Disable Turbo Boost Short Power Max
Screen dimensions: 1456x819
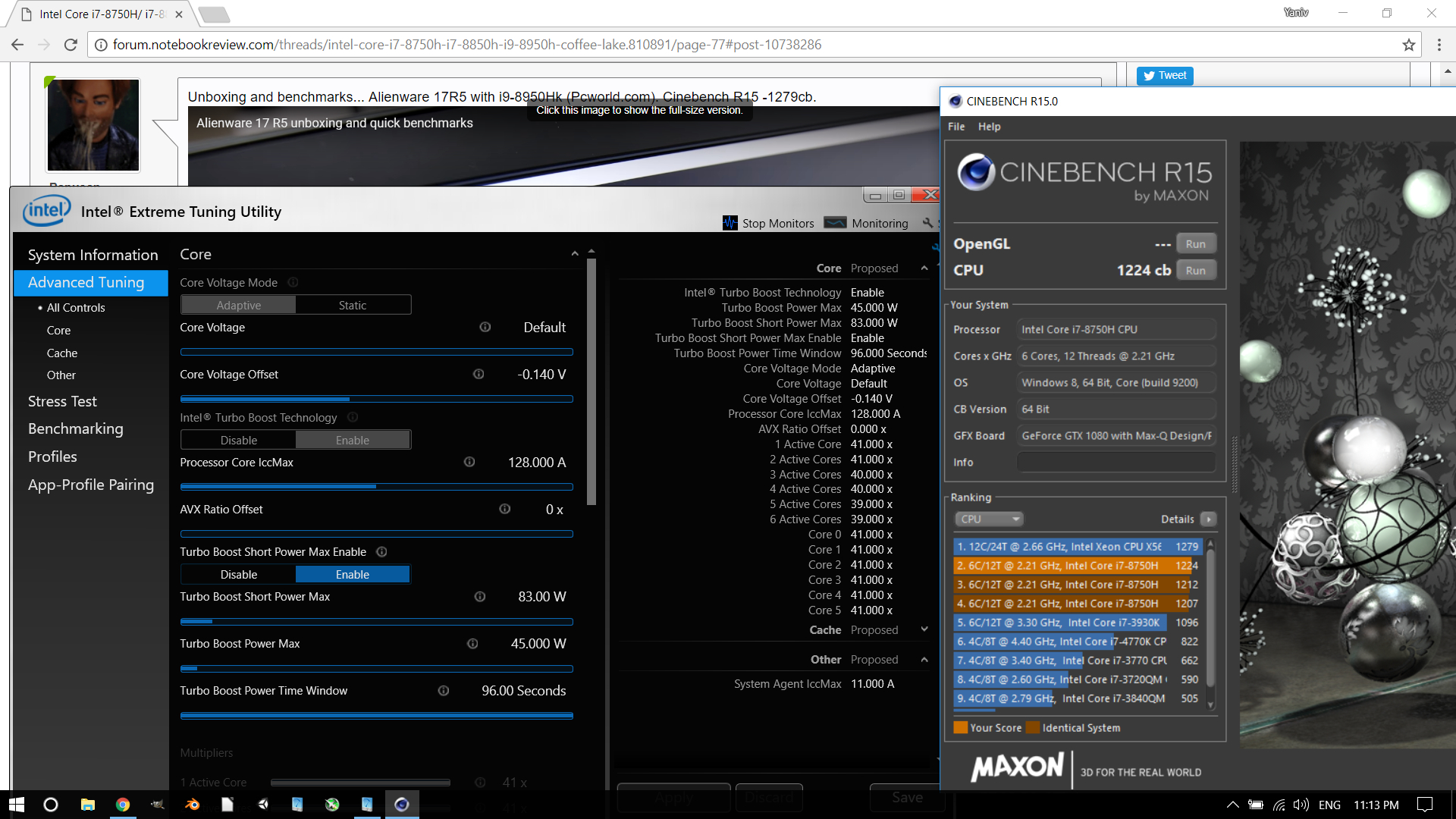(239, 574)
